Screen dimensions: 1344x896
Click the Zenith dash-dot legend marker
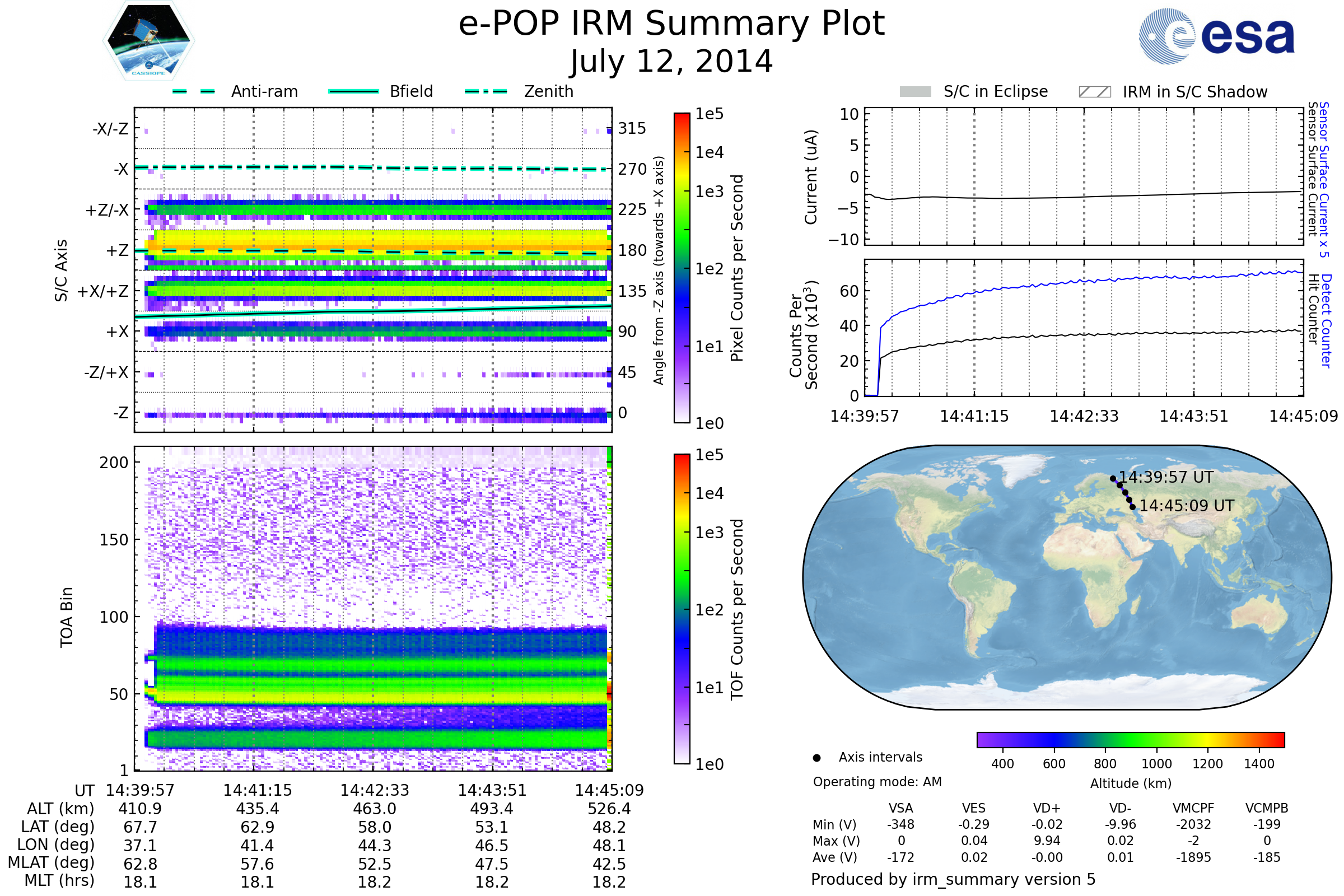pyautogui.click(x=486, y=91)
